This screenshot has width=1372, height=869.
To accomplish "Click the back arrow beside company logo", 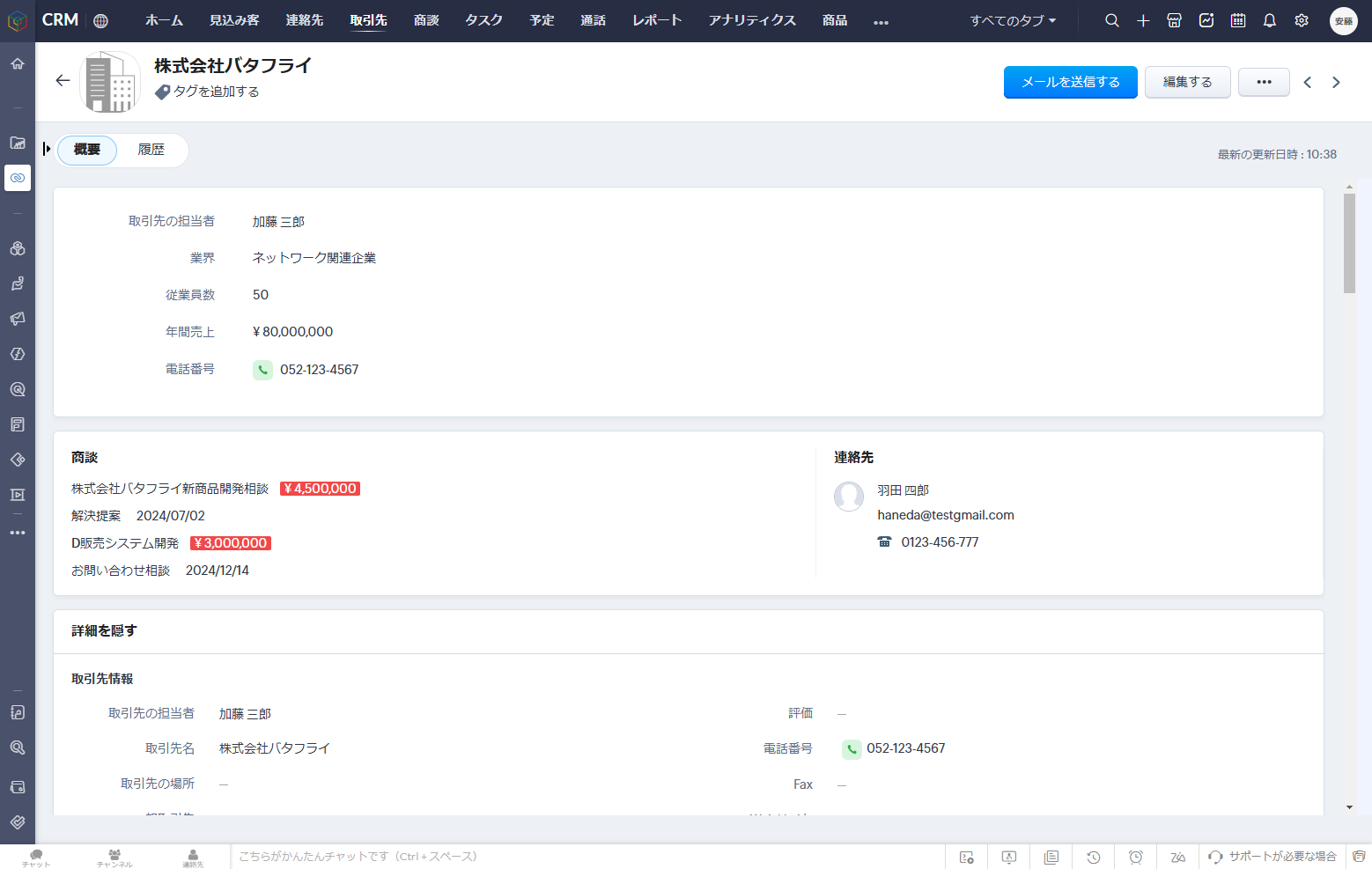I will click(x=63, y=81).
